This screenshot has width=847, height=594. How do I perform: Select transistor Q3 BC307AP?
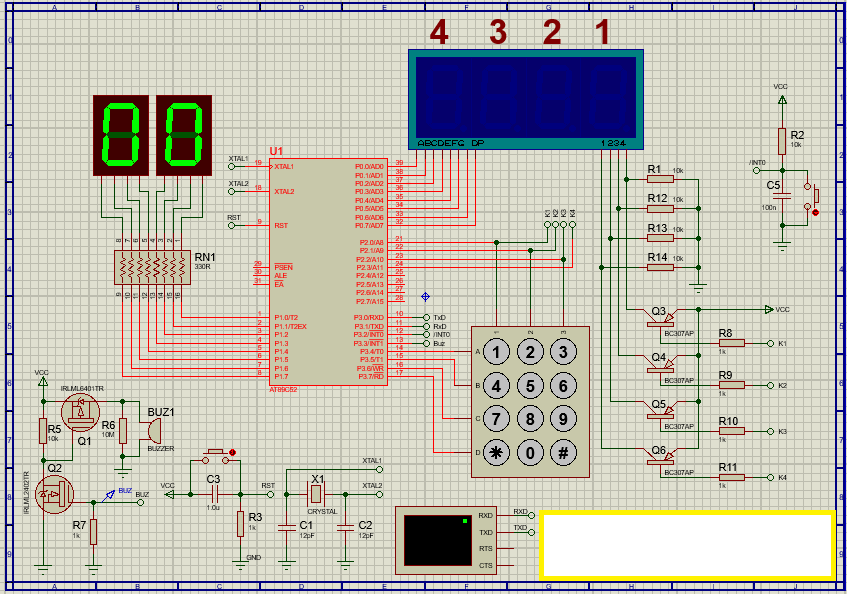pos(661,319)
